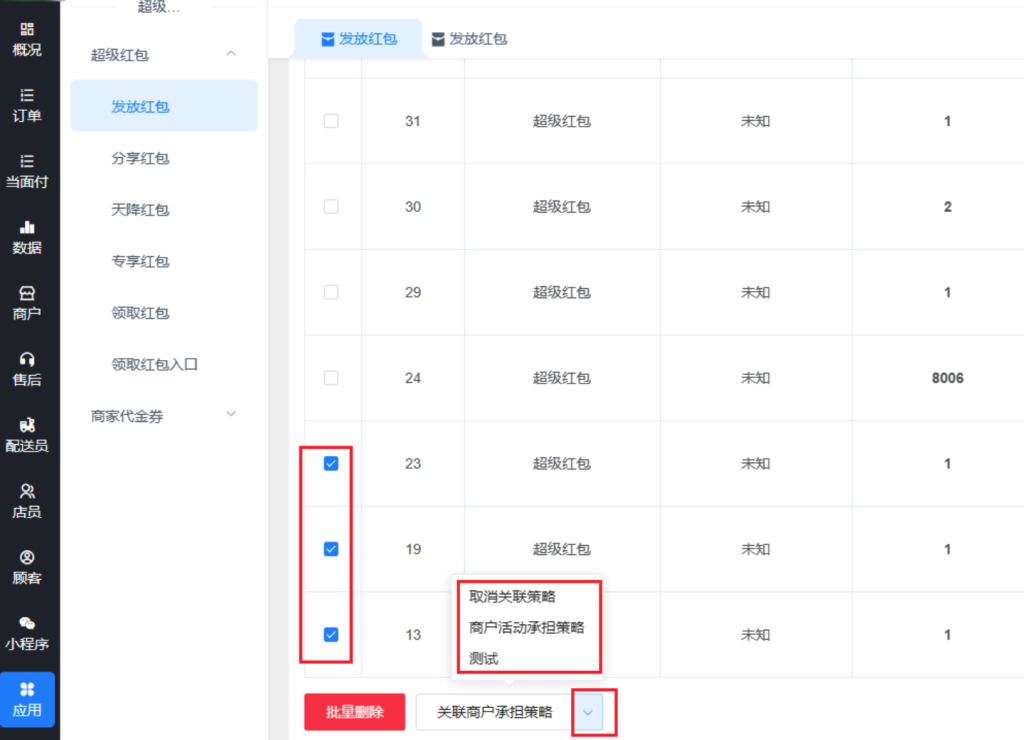Screen dimensions: 1024x740
Task: Collapse the 超级红包 menu group
Action: tap(231, 54)
